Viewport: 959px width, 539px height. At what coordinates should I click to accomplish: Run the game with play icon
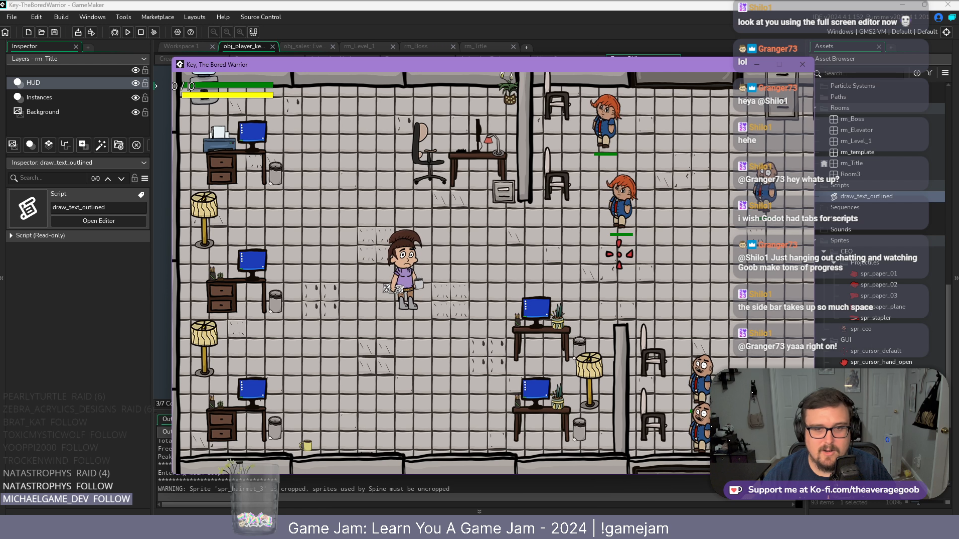point(128,32)
